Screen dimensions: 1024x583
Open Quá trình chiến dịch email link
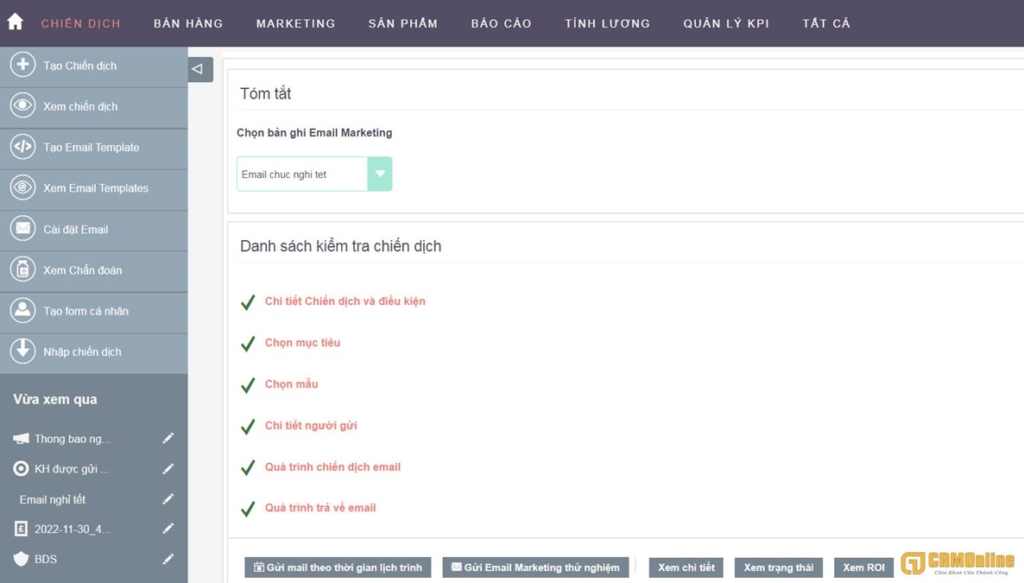click(332, 467)
